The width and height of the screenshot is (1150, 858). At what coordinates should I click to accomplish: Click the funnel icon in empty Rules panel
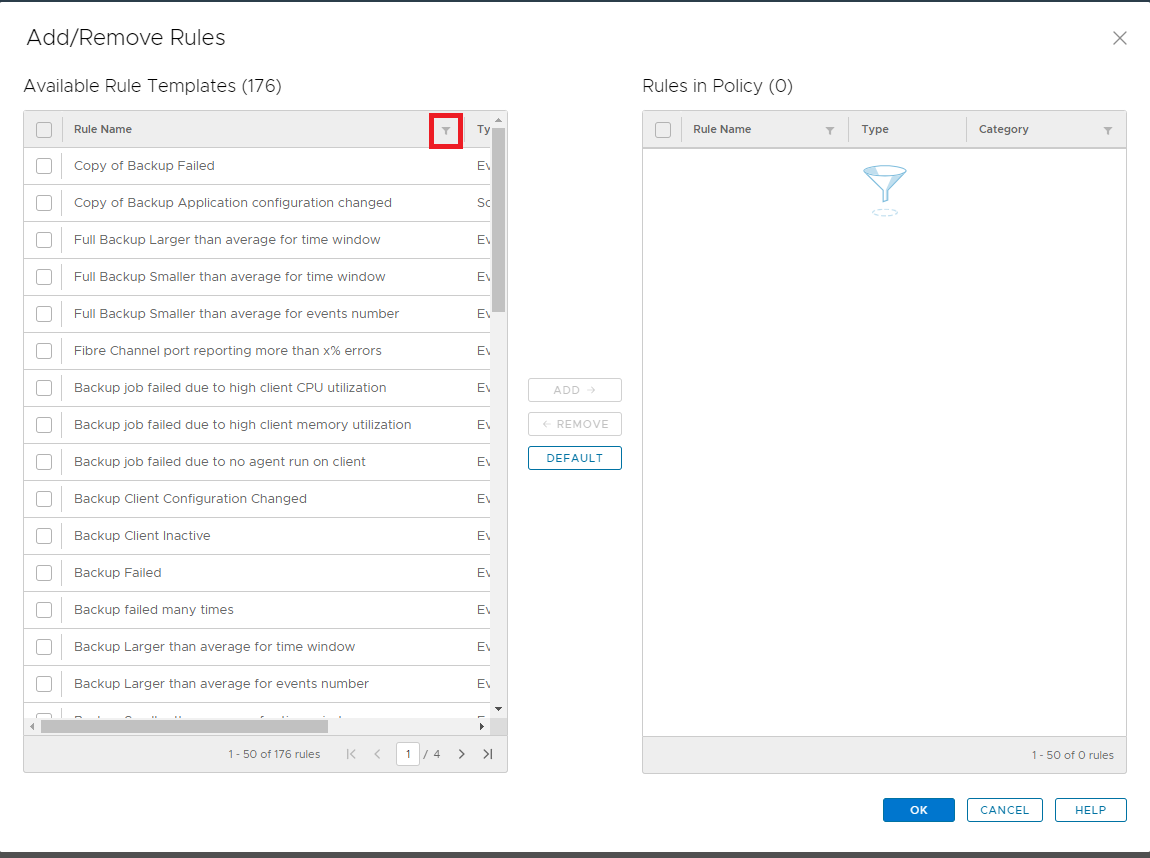pos(884,190)
